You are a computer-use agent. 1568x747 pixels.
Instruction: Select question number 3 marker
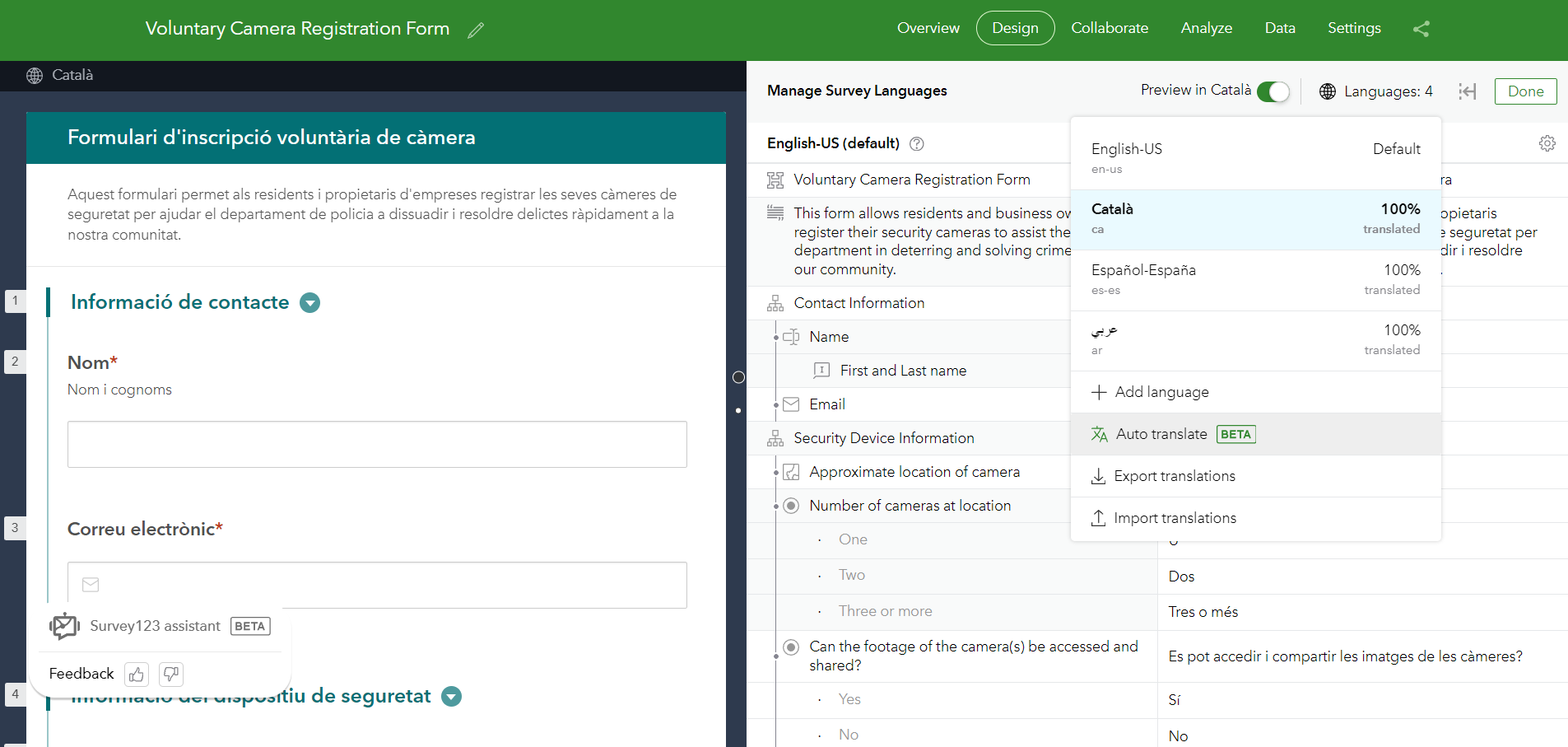point(15,528)
